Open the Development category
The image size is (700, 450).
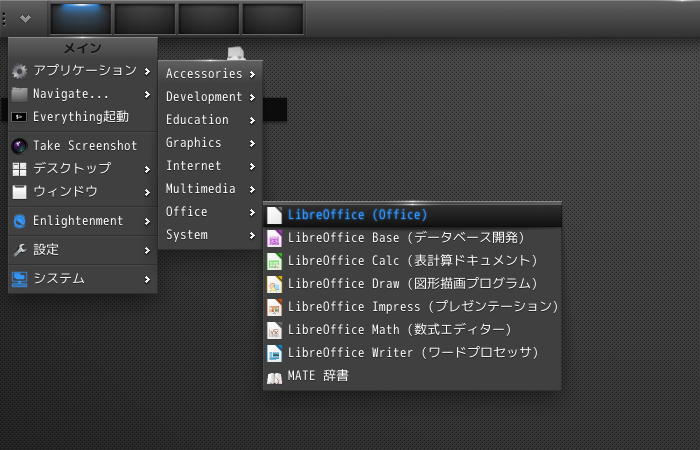pyautogui.click(x=210, y=97)
